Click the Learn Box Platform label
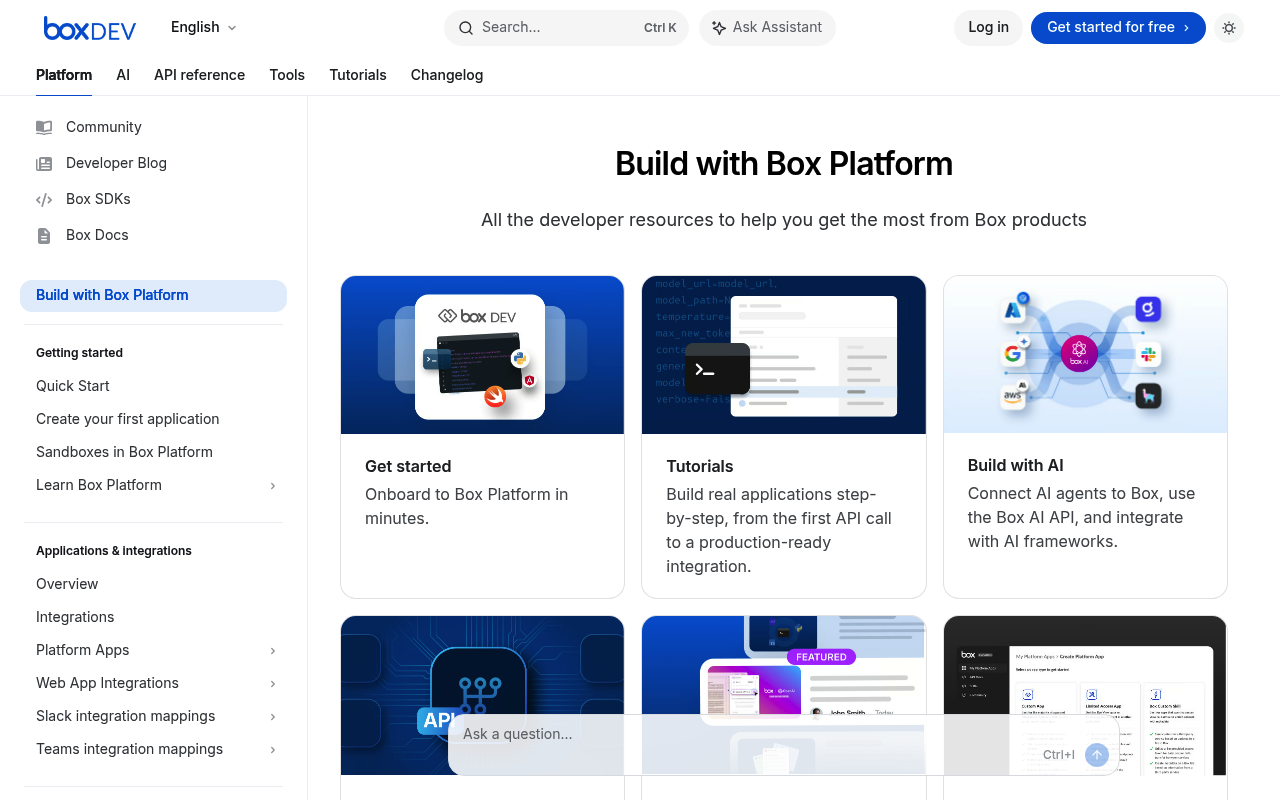Screen dimensions: 1280x800 click(x=99, y=485)
